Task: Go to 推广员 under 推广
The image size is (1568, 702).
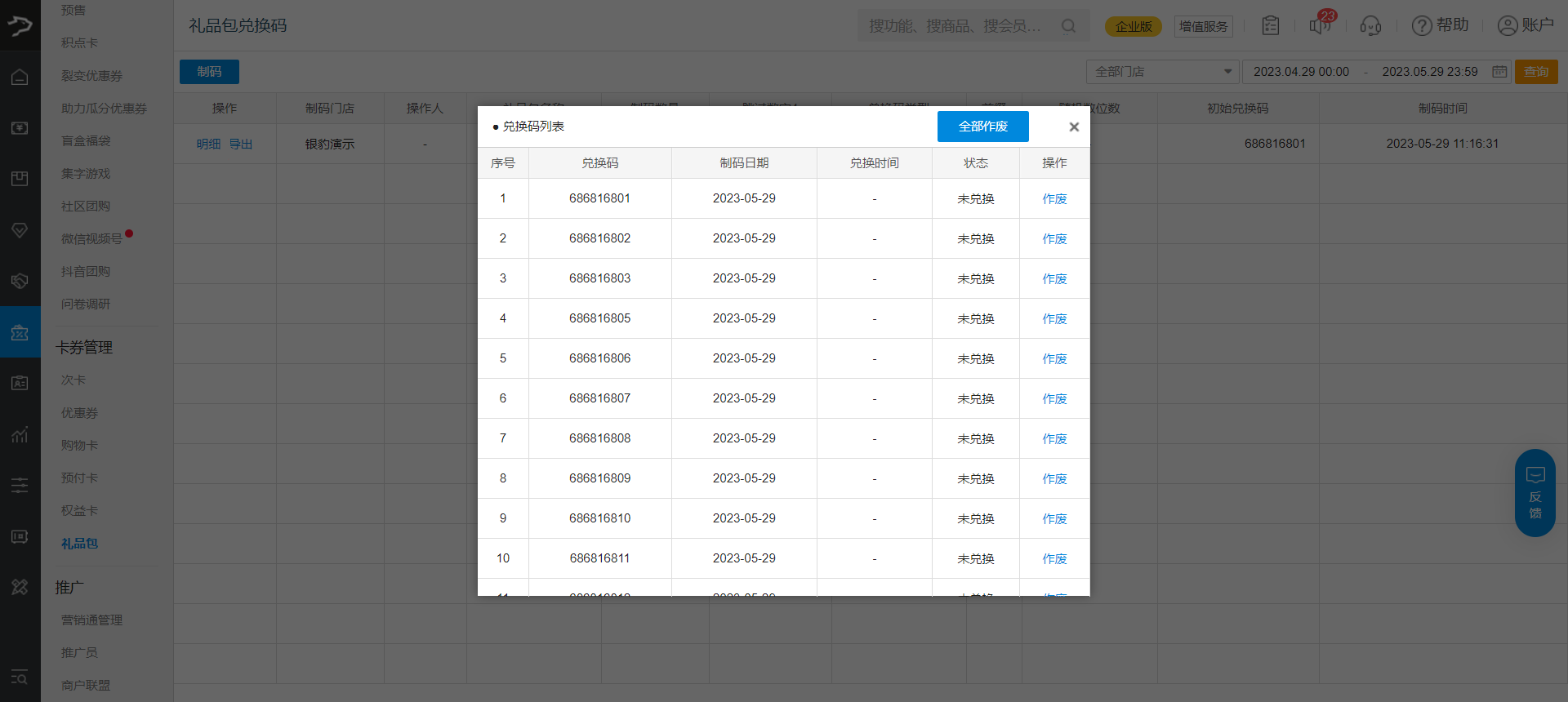Action: (x=79, y=652)
